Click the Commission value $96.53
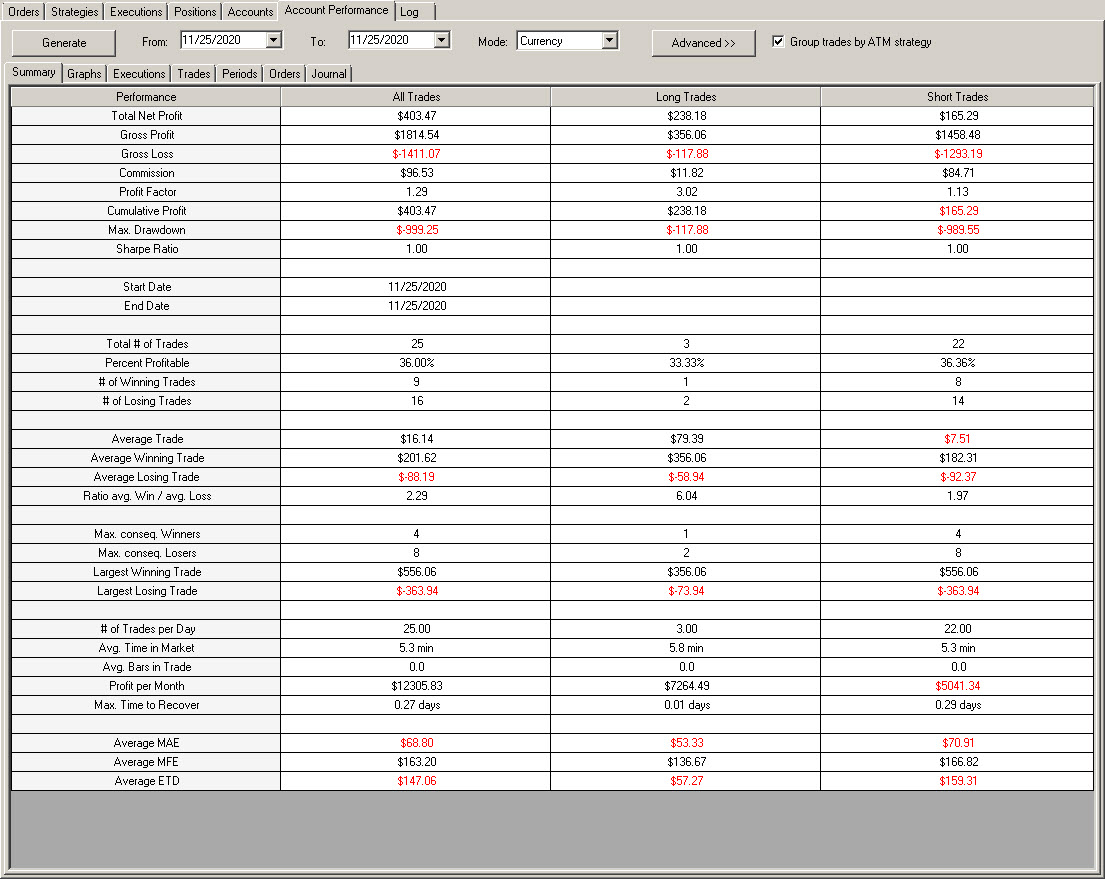 coord(416,173)
